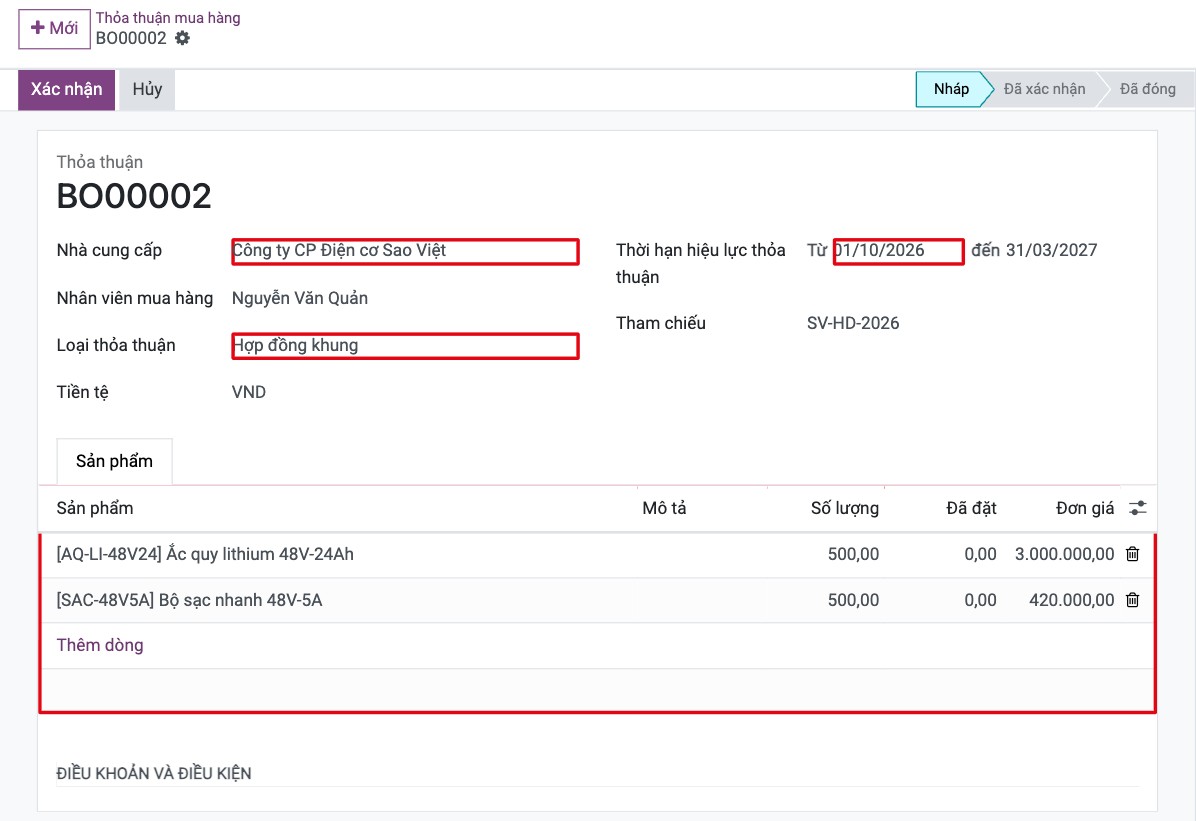Click the plus Mới button
Image resolution: width=1196 pixels, height=821 pixels.
[54, 28]
